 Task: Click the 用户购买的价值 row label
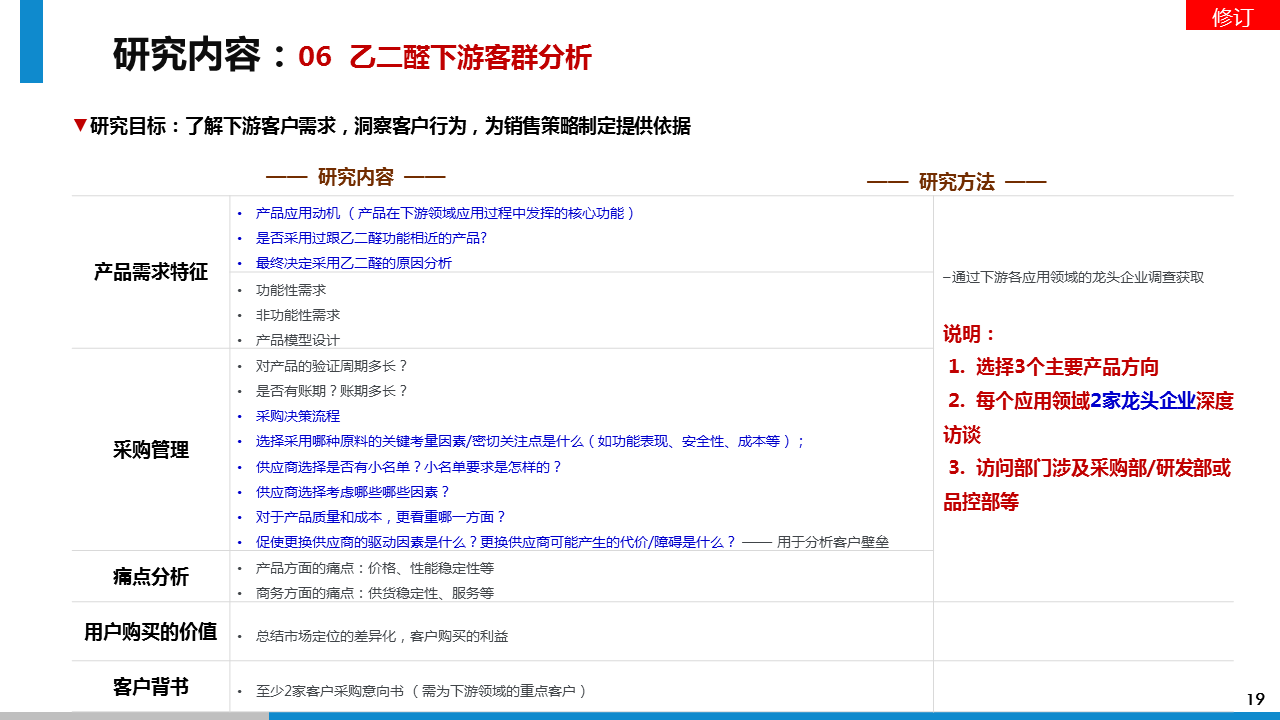pos(151,631)
